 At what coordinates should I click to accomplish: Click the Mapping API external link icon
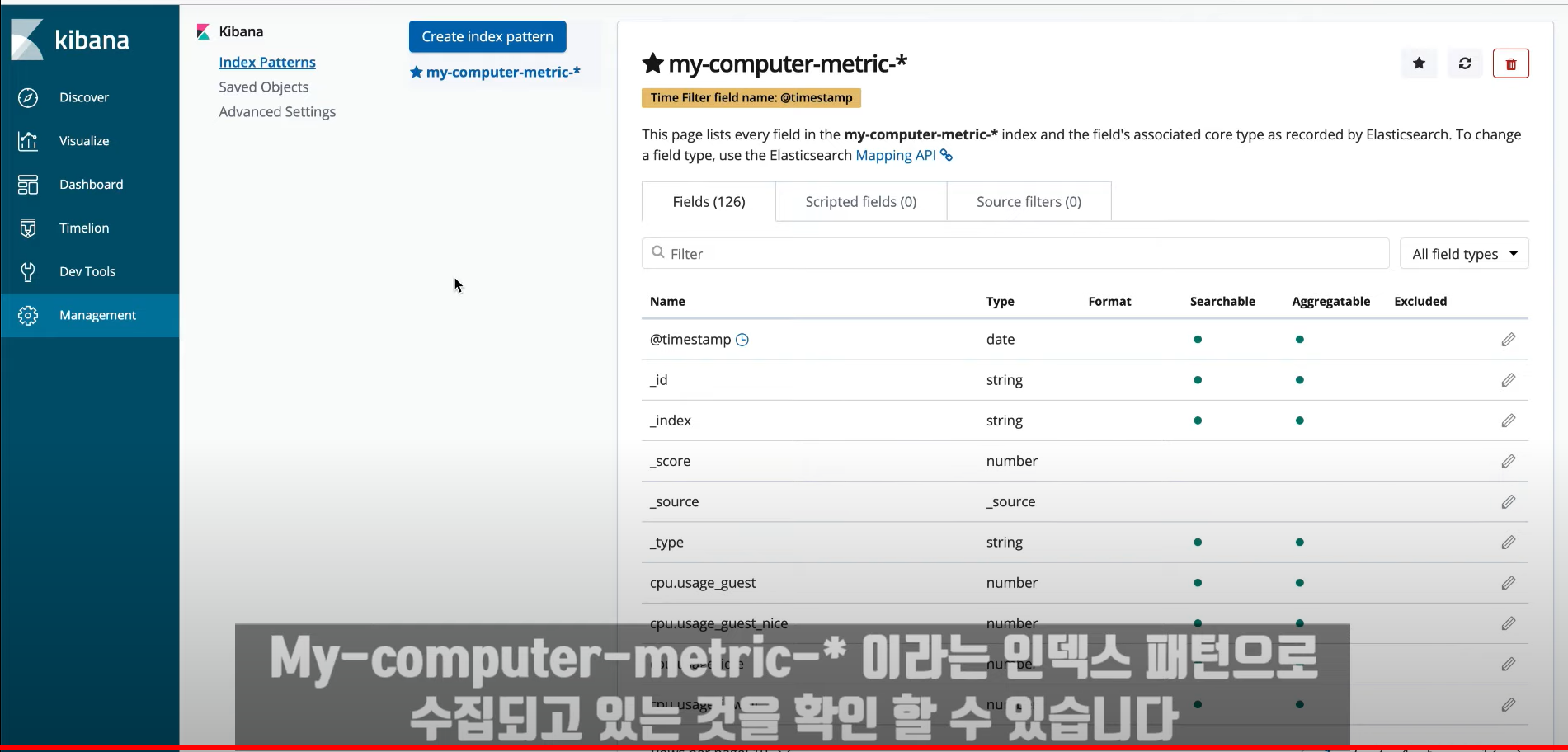point(947,155)
